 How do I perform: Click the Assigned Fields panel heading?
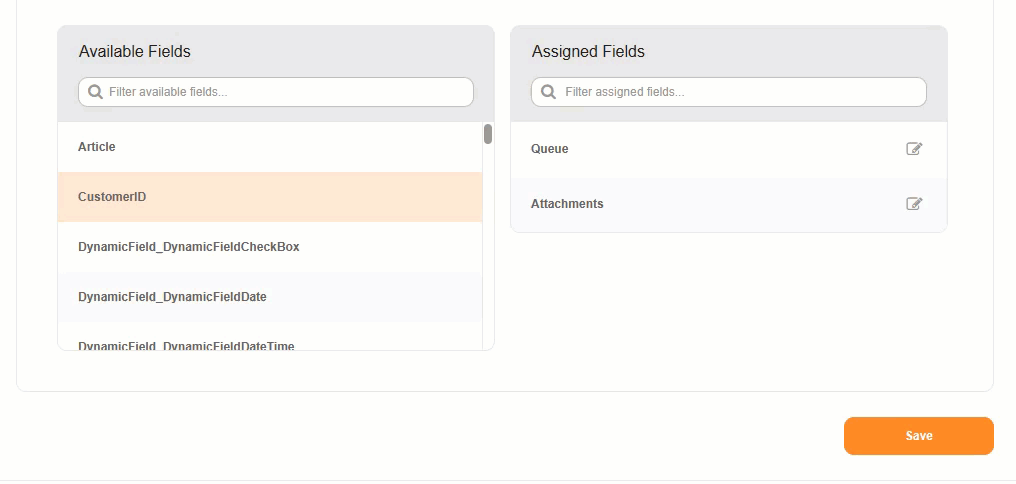tap(588, 51)
